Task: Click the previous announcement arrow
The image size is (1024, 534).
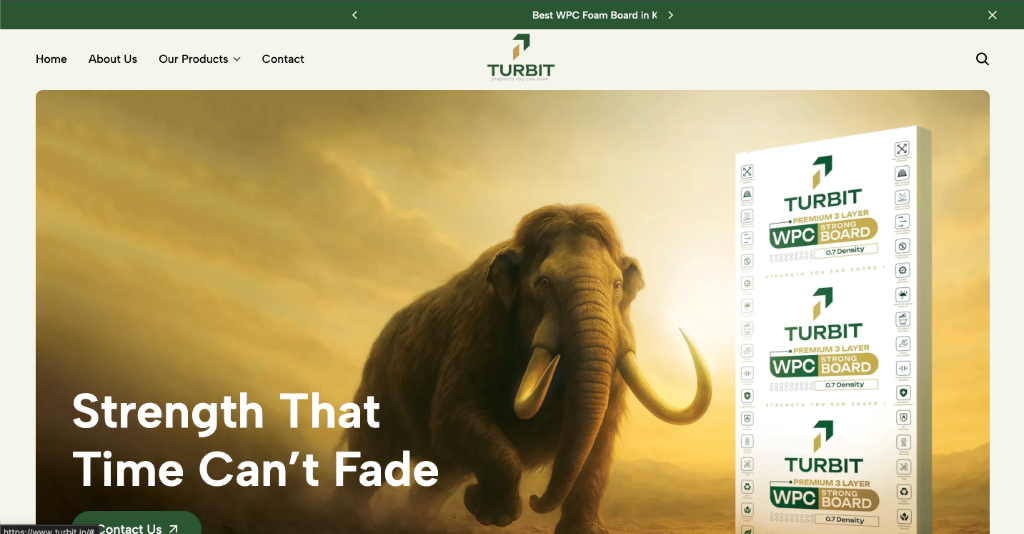Action: [355, 15]
